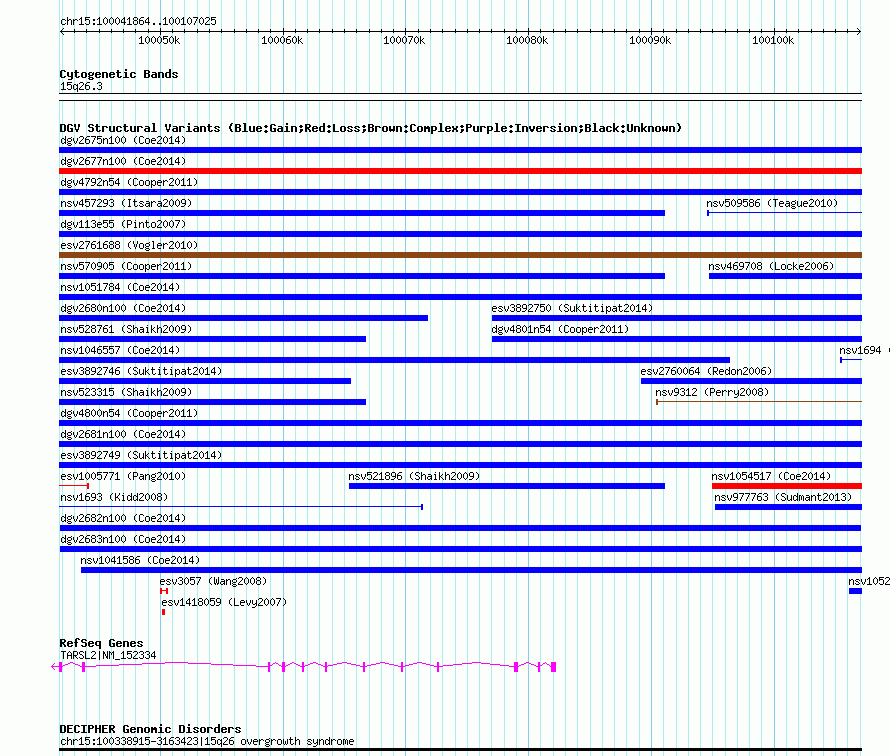Viewport: 890px width, 756px height.
Task: Select the RefSeq Genes track title
Action: (101, 643)
